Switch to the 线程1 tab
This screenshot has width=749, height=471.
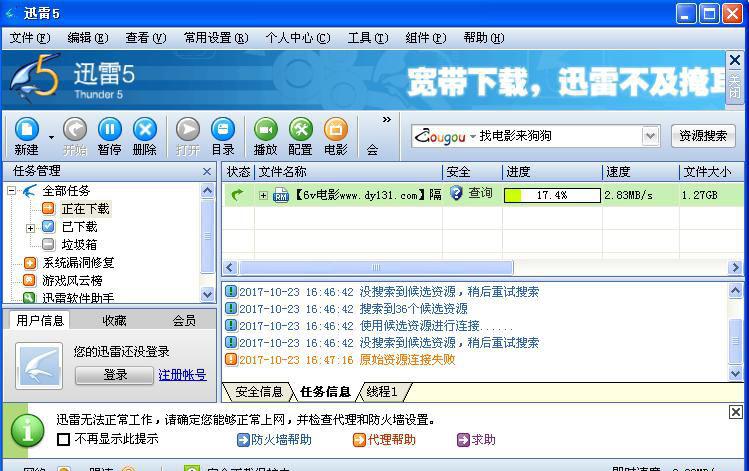click(382, 392)
